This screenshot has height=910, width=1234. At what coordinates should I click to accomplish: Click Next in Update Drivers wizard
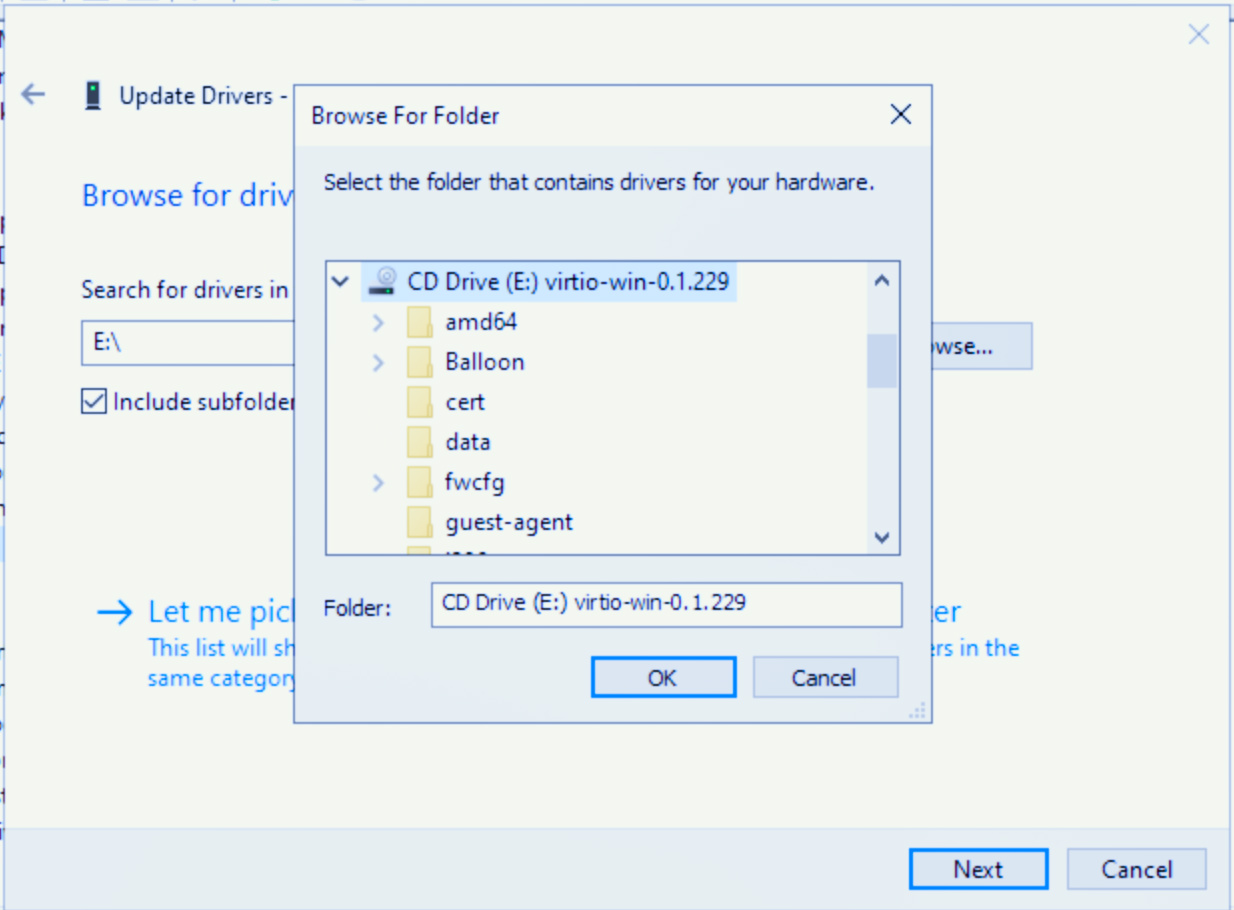(977, 869)
